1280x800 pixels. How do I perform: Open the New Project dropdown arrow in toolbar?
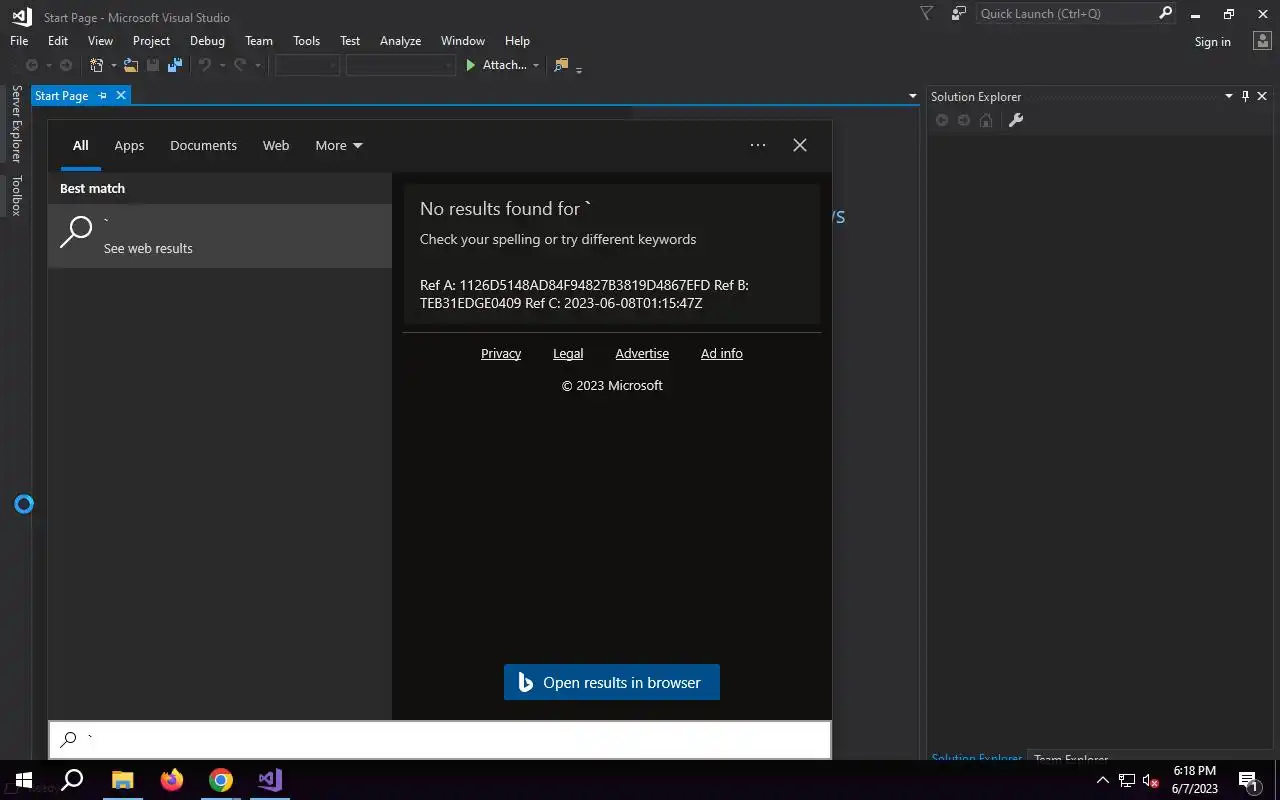[113, 65]
